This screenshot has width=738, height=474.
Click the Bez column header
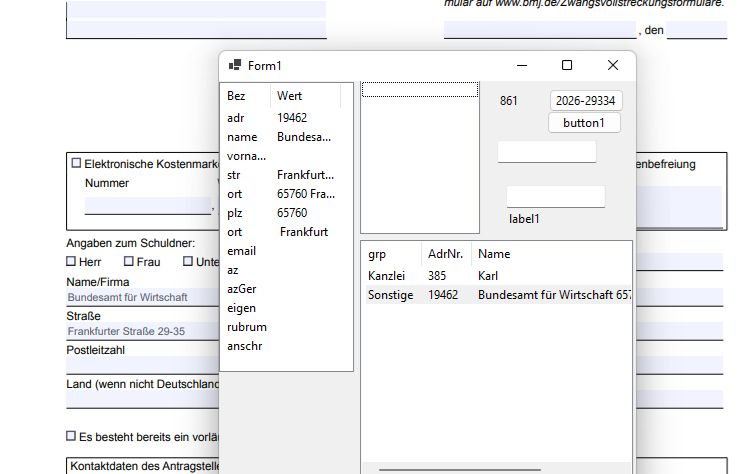pyautogui.click(x=246, y=96)
